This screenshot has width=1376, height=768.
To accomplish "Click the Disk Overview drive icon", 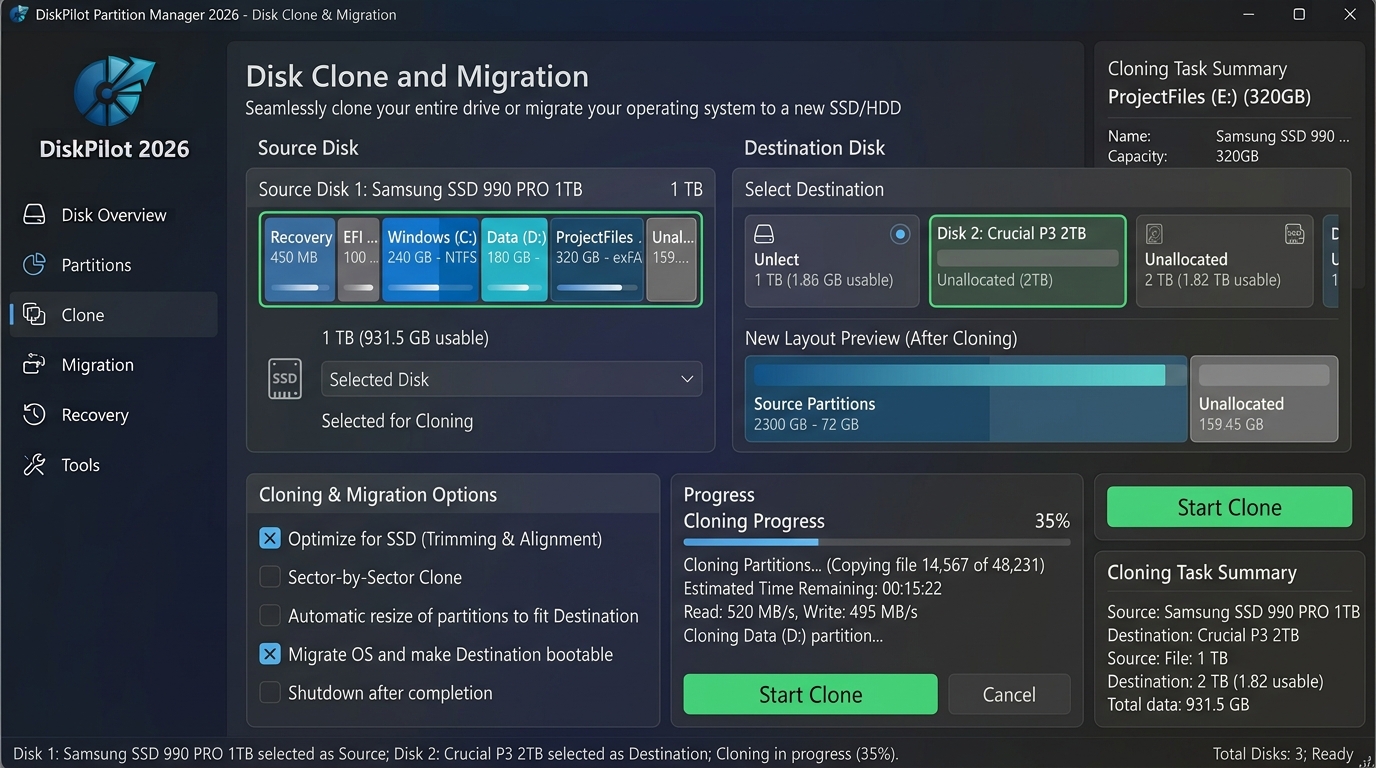I will [x=34, y=215].
